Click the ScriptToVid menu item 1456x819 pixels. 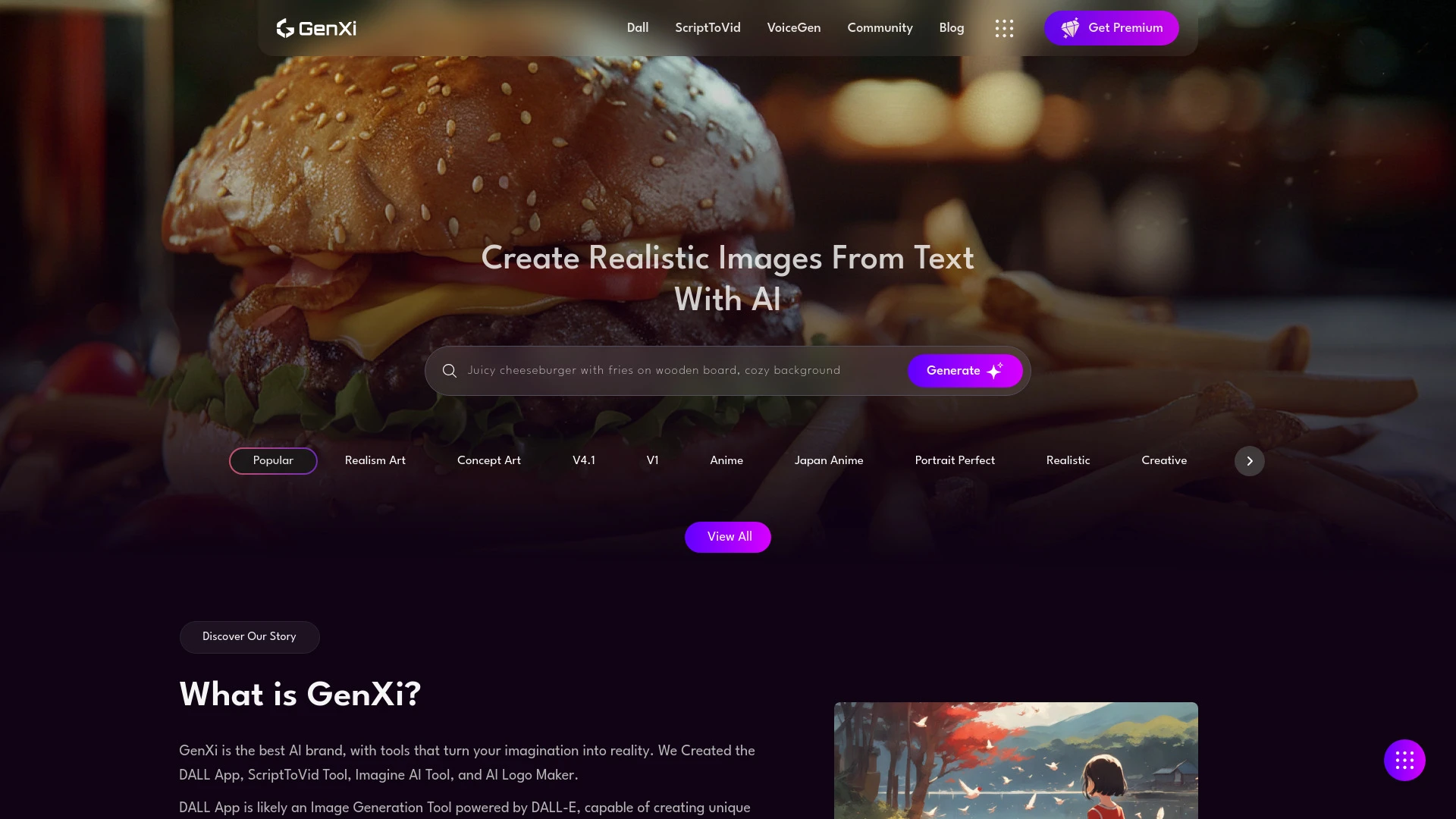tap(708, 28)
